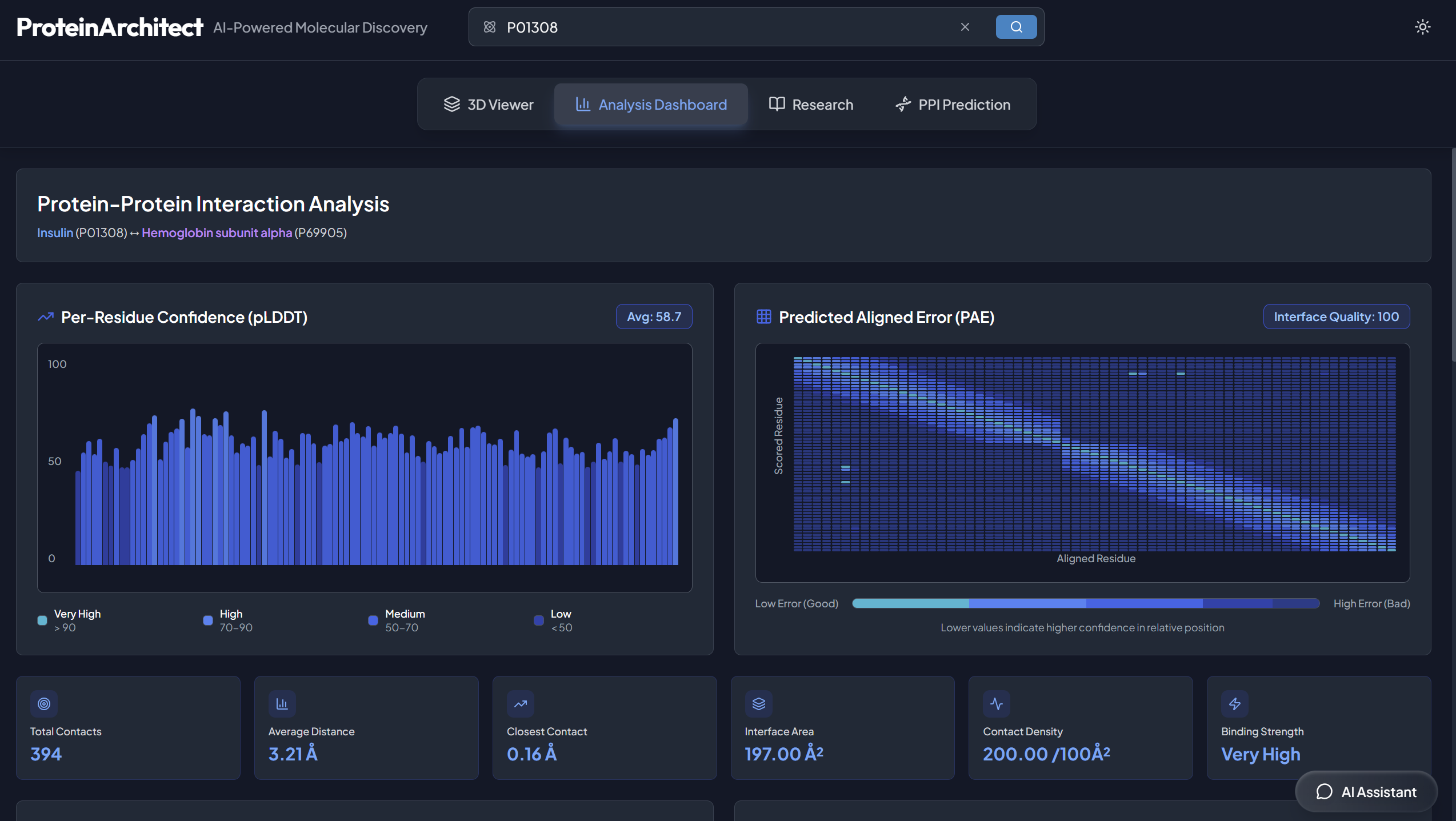This screenshot has height=821, width=1456.
Task: Open the AI Assistant chat button
Action: (1366, 792)
